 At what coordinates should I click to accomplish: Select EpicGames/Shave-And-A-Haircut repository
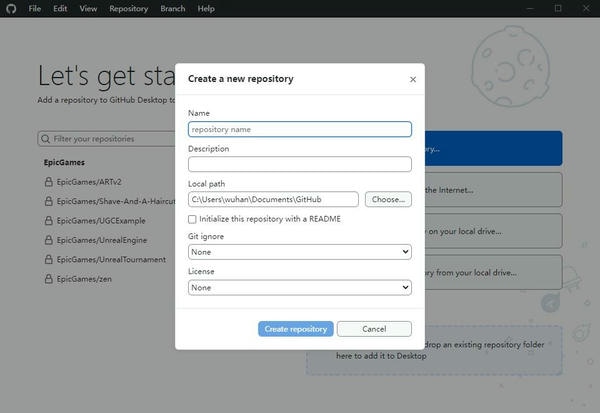click(116, 201)
